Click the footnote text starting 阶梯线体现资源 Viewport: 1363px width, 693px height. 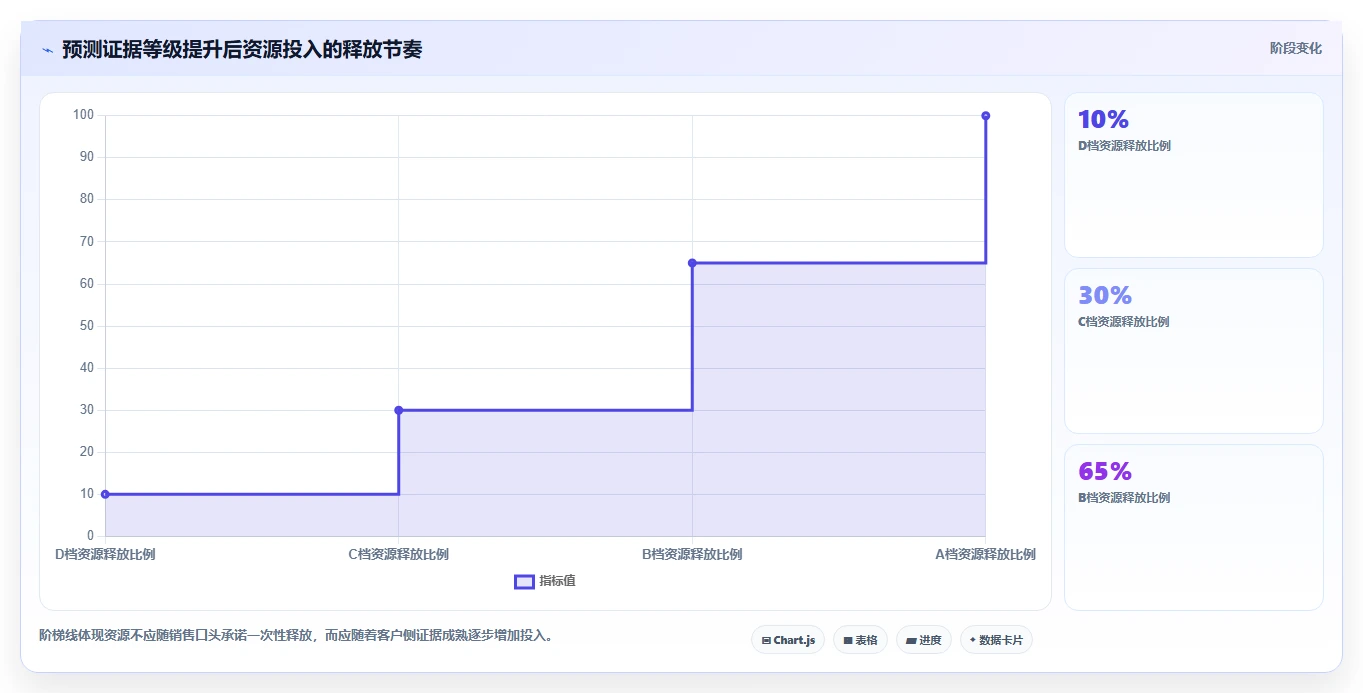(x=296, y=635)
